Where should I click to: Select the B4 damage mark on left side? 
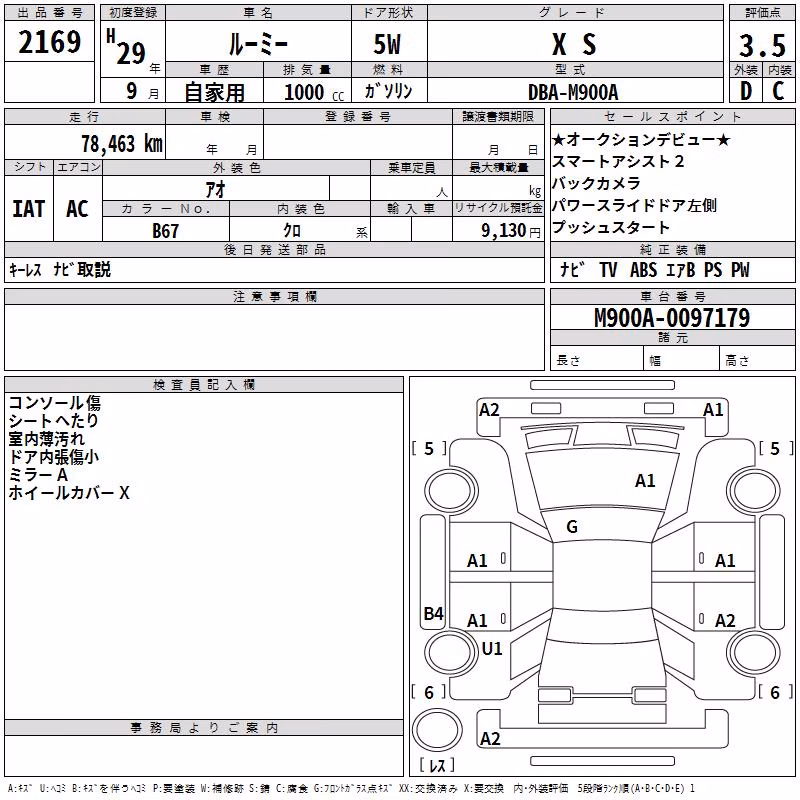point(434,613)
